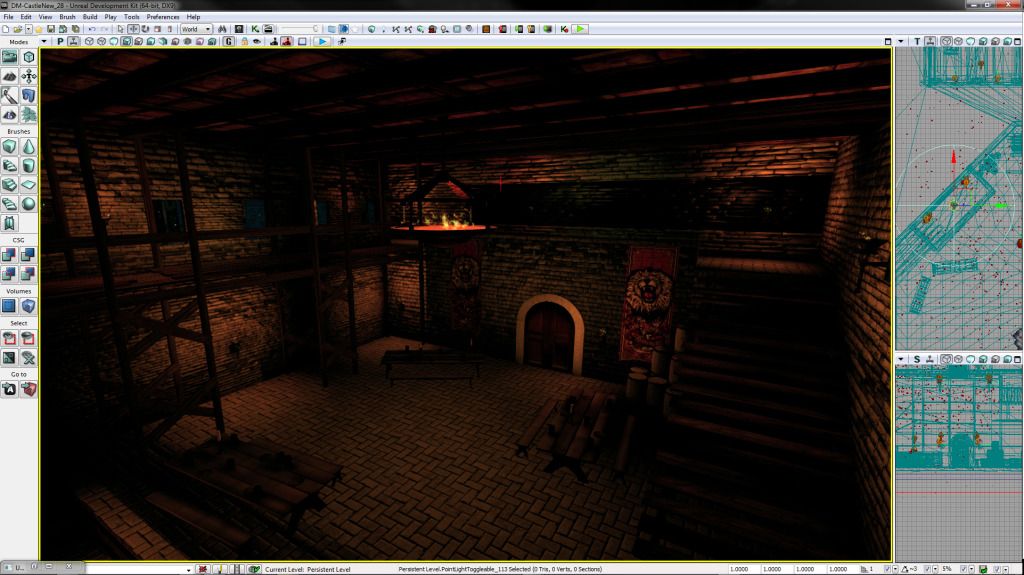
Task: Select the Translate widget mode icon
Action: tap(133, 29)
